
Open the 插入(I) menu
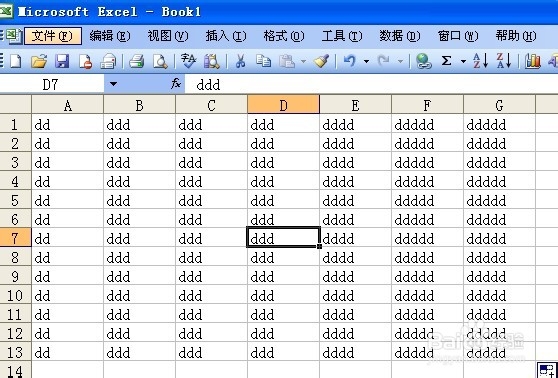click(x=226, y=36)
